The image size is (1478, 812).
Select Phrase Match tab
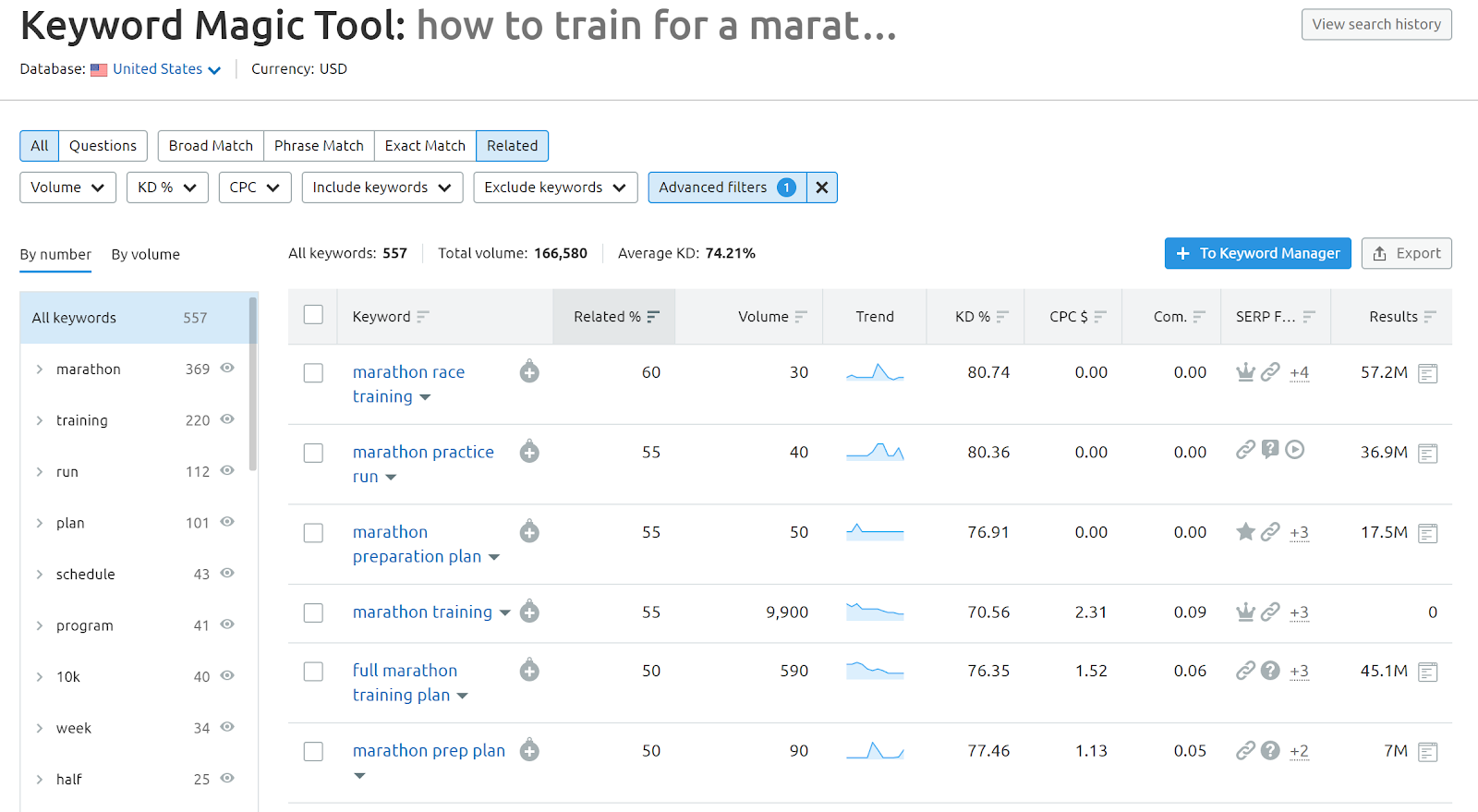coord(319,146)
